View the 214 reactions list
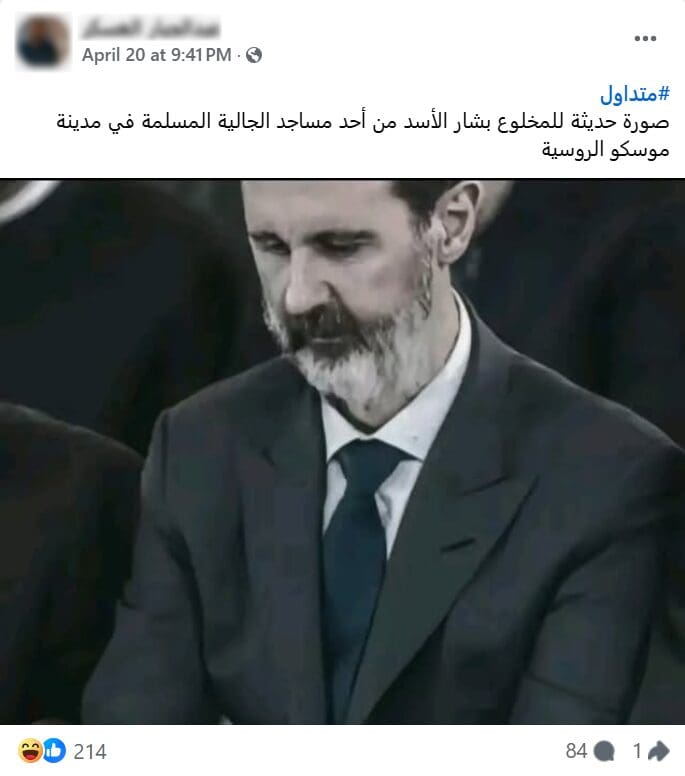 [90, 751]
